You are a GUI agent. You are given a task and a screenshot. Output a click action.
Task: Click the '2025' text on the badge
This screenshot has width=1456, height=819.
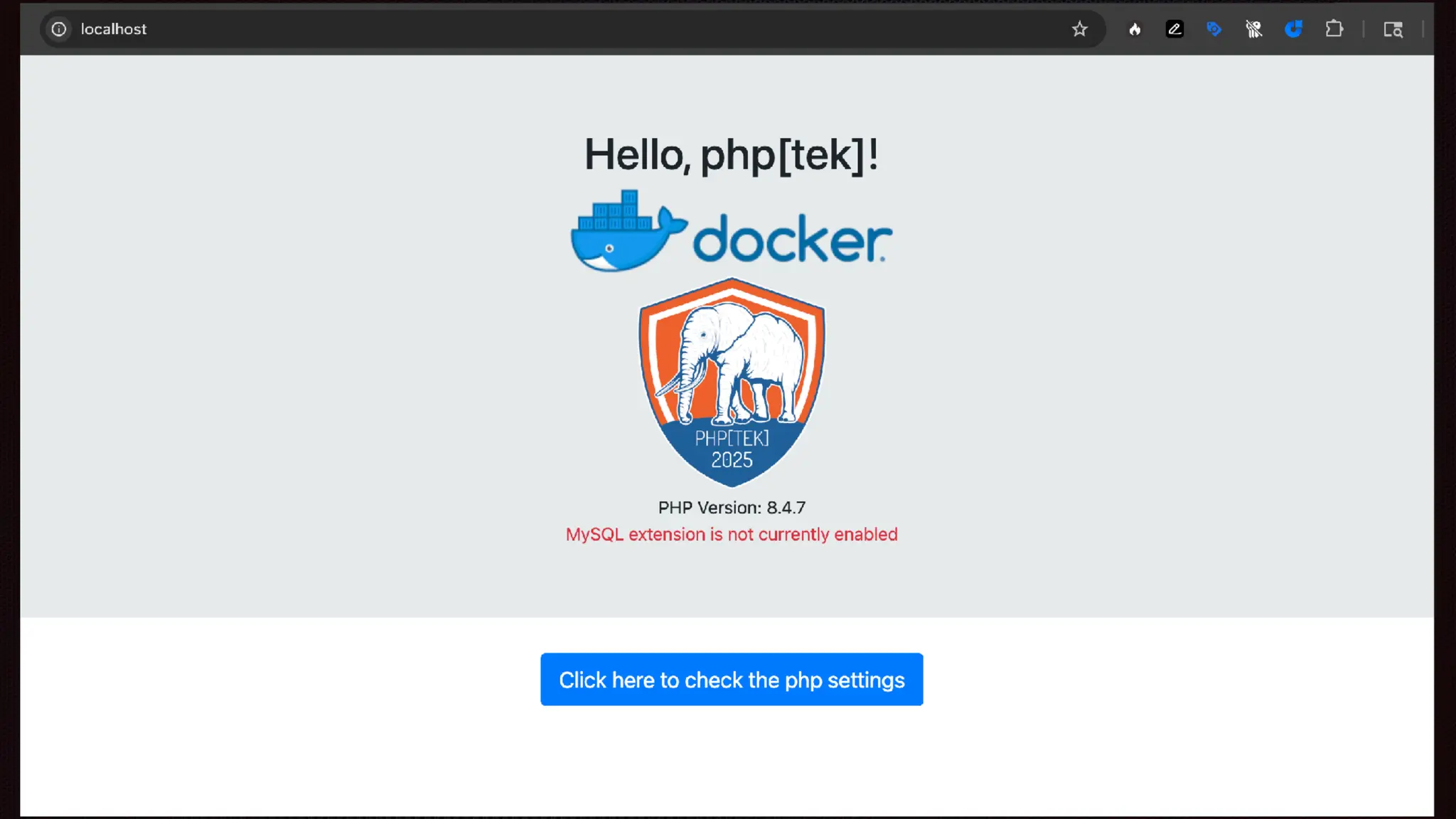pos(732,460)
